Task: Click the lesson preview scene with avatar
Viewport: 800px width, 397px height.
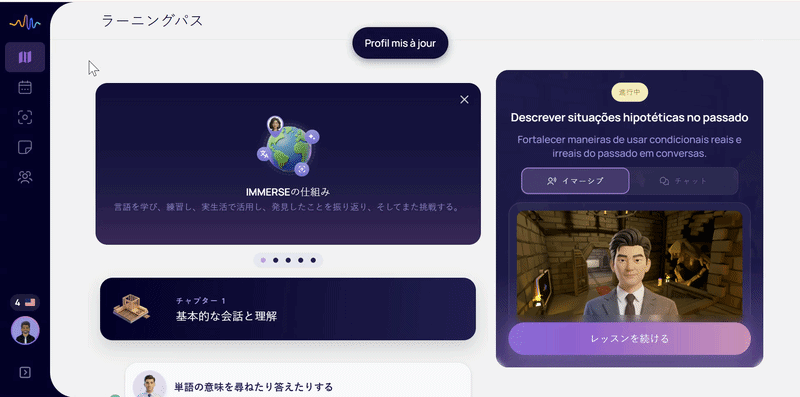Action: point(629,266)
